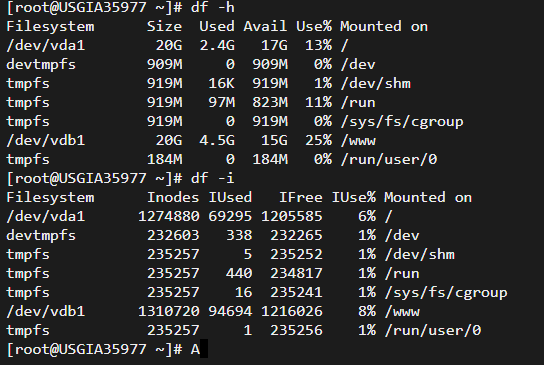Click the last prompt '[root@USGIA35977 ~]#'
The image size is (544, 365).
pos(94,349)
